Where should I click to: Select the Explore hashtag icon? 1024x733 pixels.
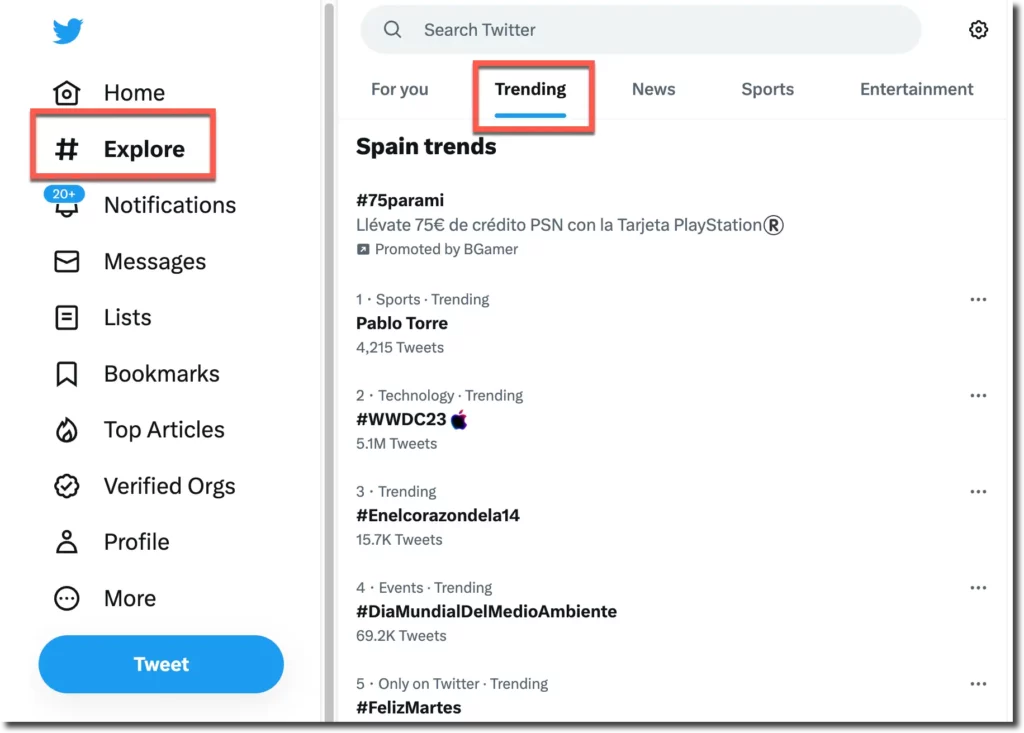coord(67,149)
